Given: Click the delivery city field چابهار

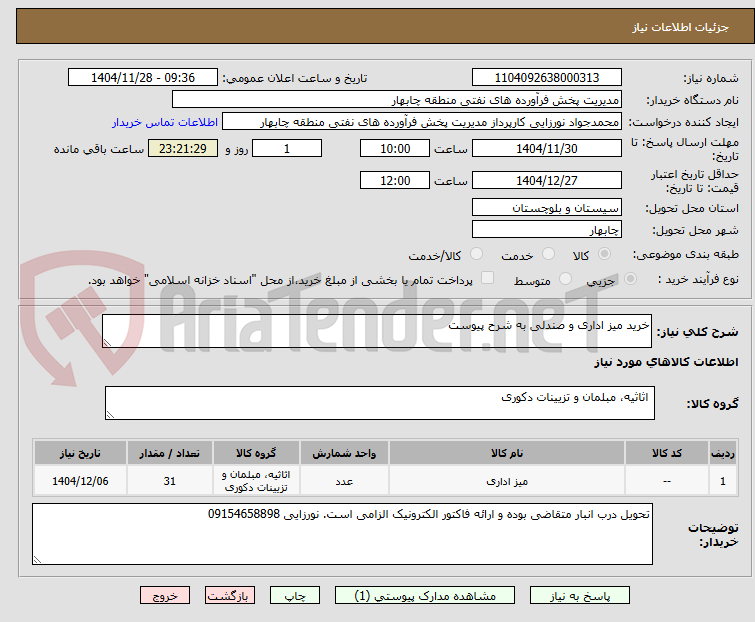Looking at the screenshot, I should coord(547,230).
